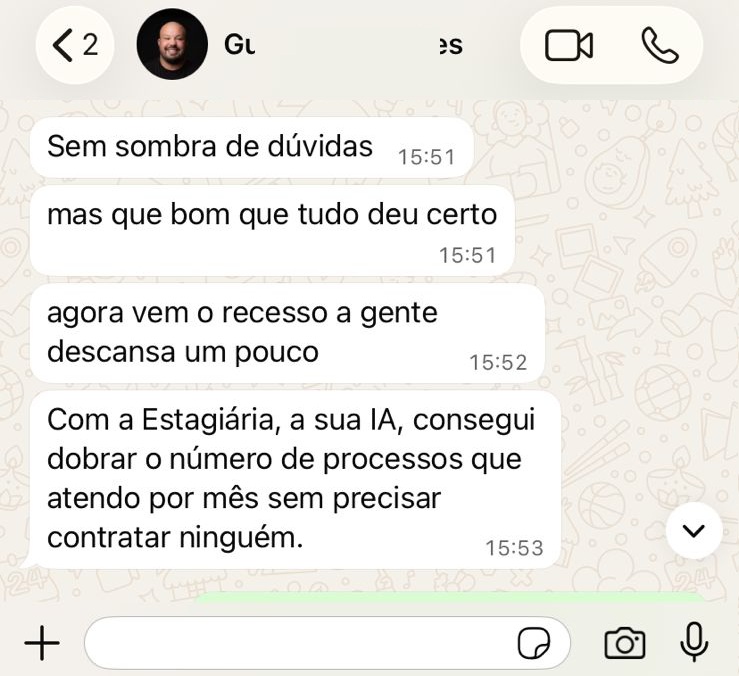The height and width of the screenshot is (676, 739).
Task: Jump to latest messages with down chevron
Action: click(x=694, y=531)
